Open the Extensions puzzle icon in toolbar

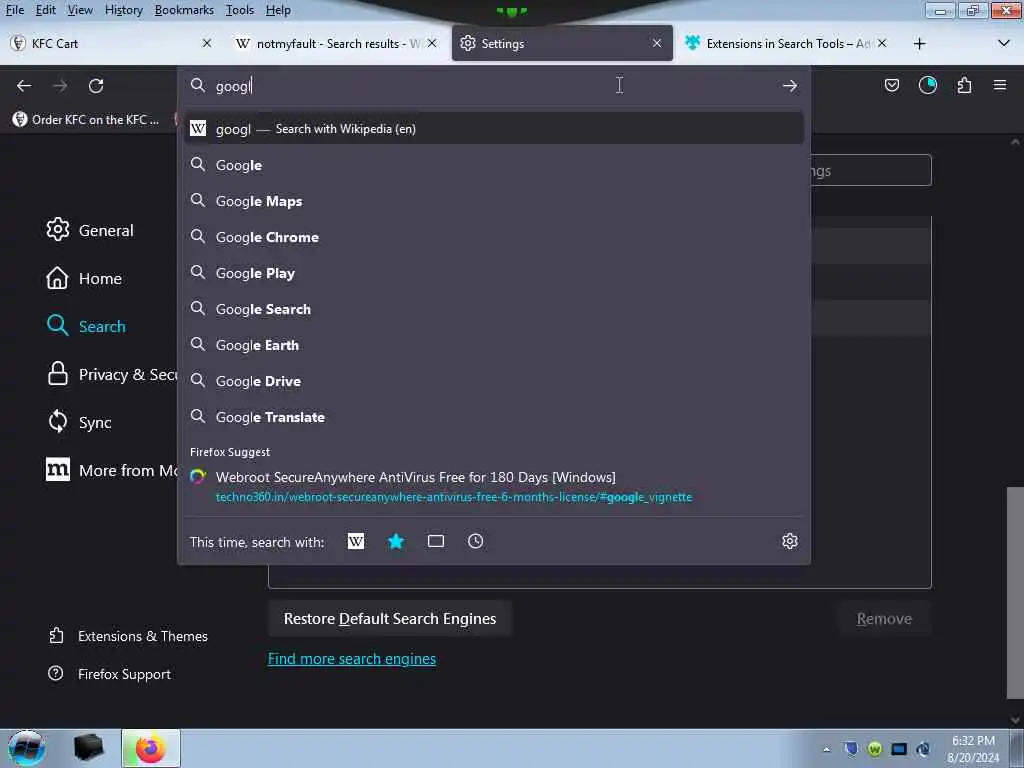pyautogui.click(x=964, y=85)
